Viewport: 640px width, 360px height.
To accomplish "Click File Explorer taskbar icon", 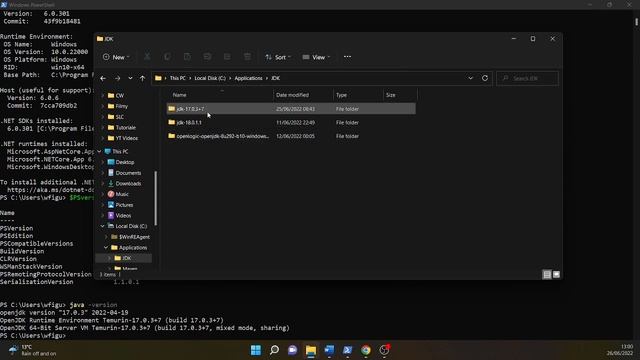I will click(311, 350).
